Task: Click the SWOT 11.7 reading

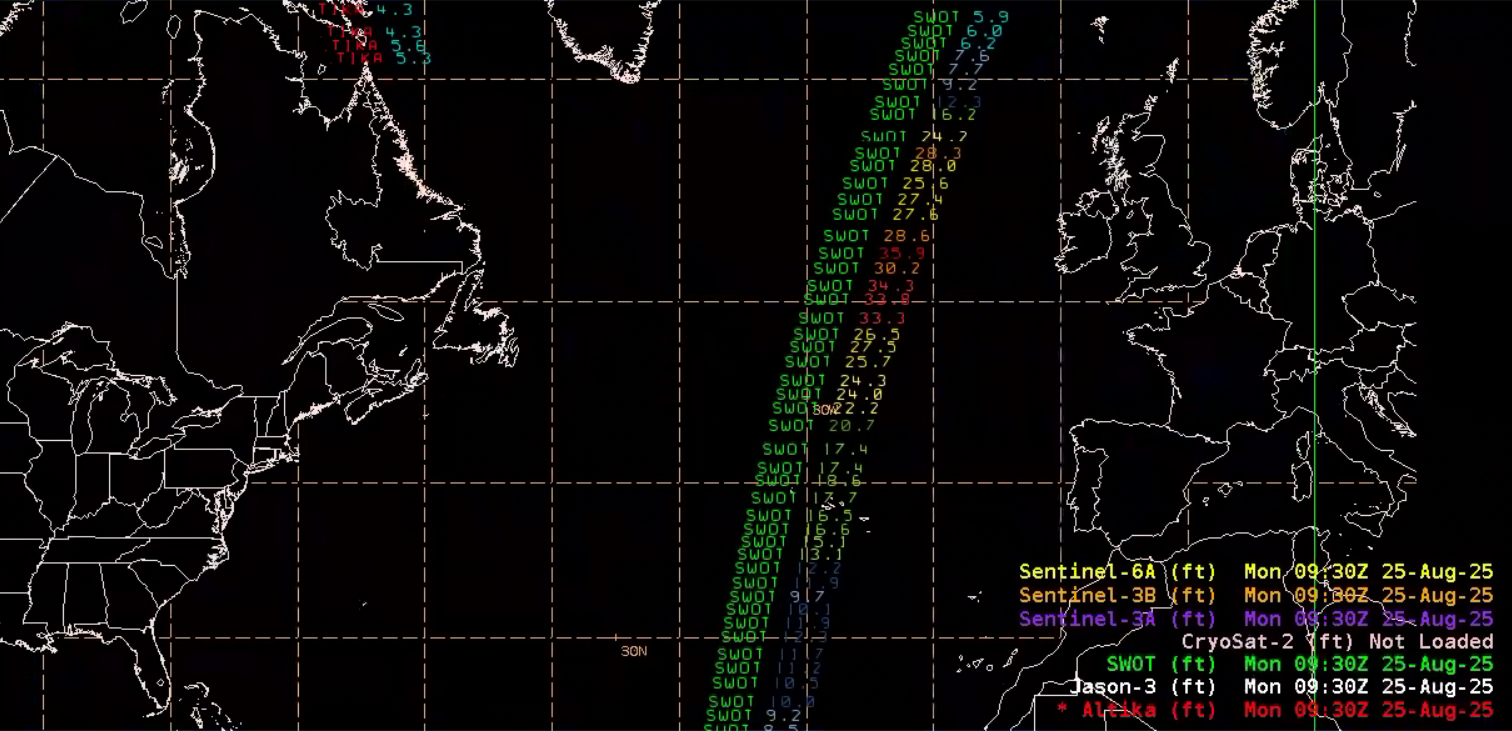Action: 771,655
